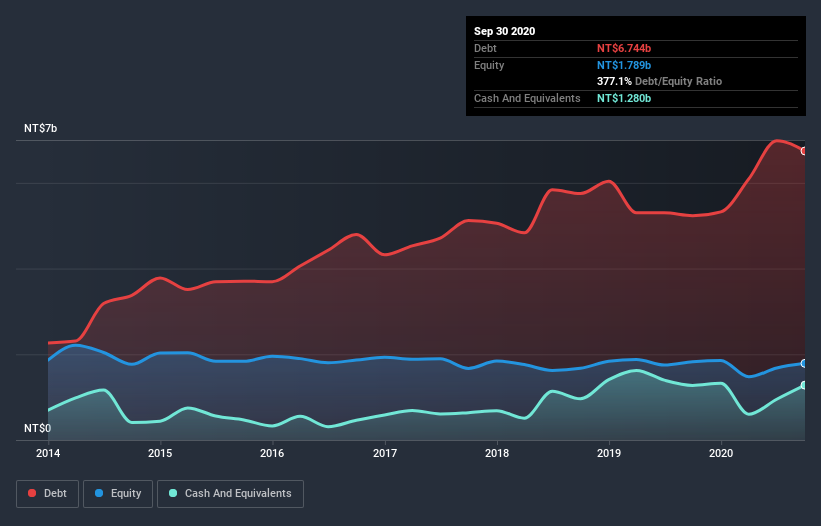The width and height of the screenshot is (821, 526).
Task: Click the NT$6.744b debt value
Action: pos(624,48)
